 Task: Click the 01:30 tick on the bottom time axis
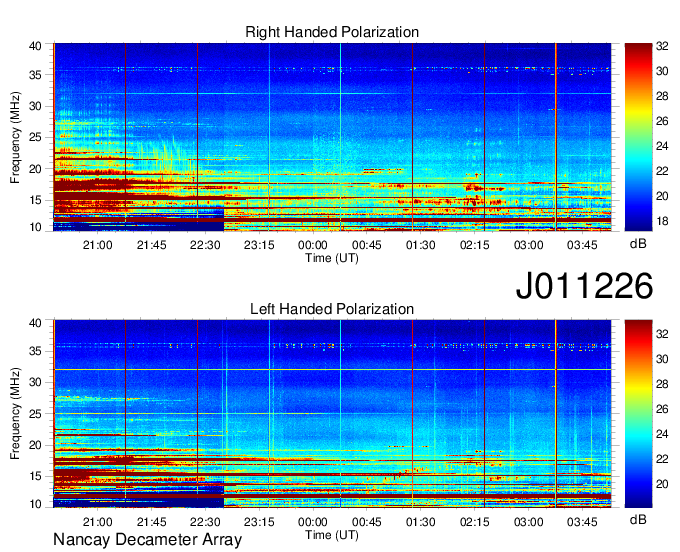click(x=420, y=522)
